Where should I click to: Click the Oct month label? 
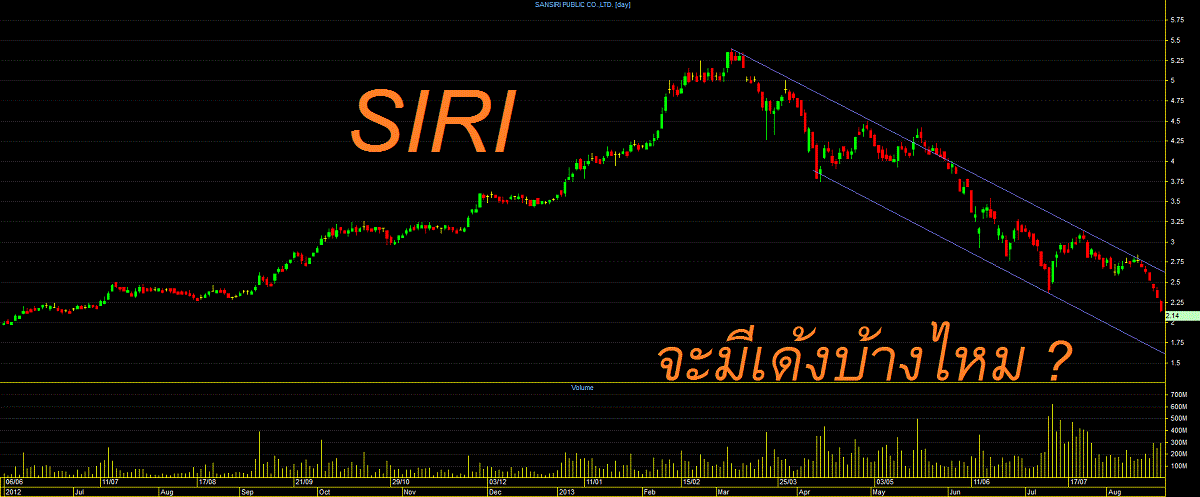323,492
